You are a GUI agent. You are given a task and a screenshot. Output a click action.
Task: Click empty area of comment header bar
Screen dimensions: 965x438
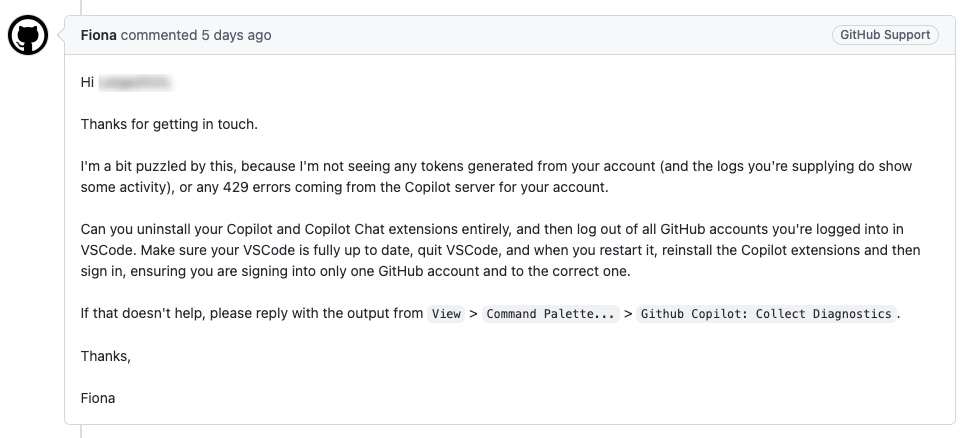click(550, 35)
